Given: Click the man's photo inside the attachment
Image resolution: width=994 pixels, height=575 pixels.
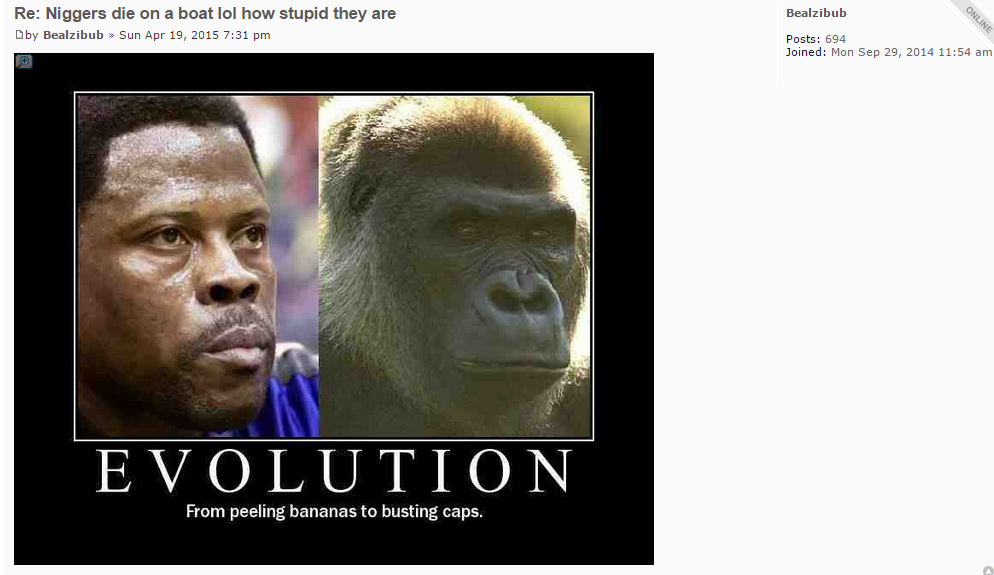Looking at the screenshot, I should (197, 266).
